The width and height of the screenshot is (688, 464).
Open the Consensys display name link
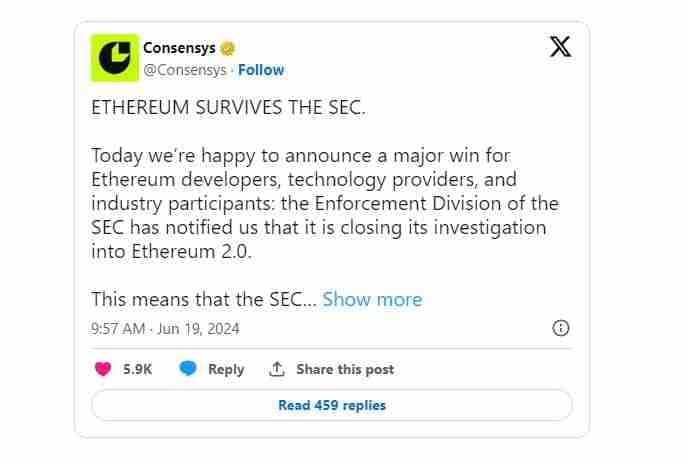click(180, 48)
